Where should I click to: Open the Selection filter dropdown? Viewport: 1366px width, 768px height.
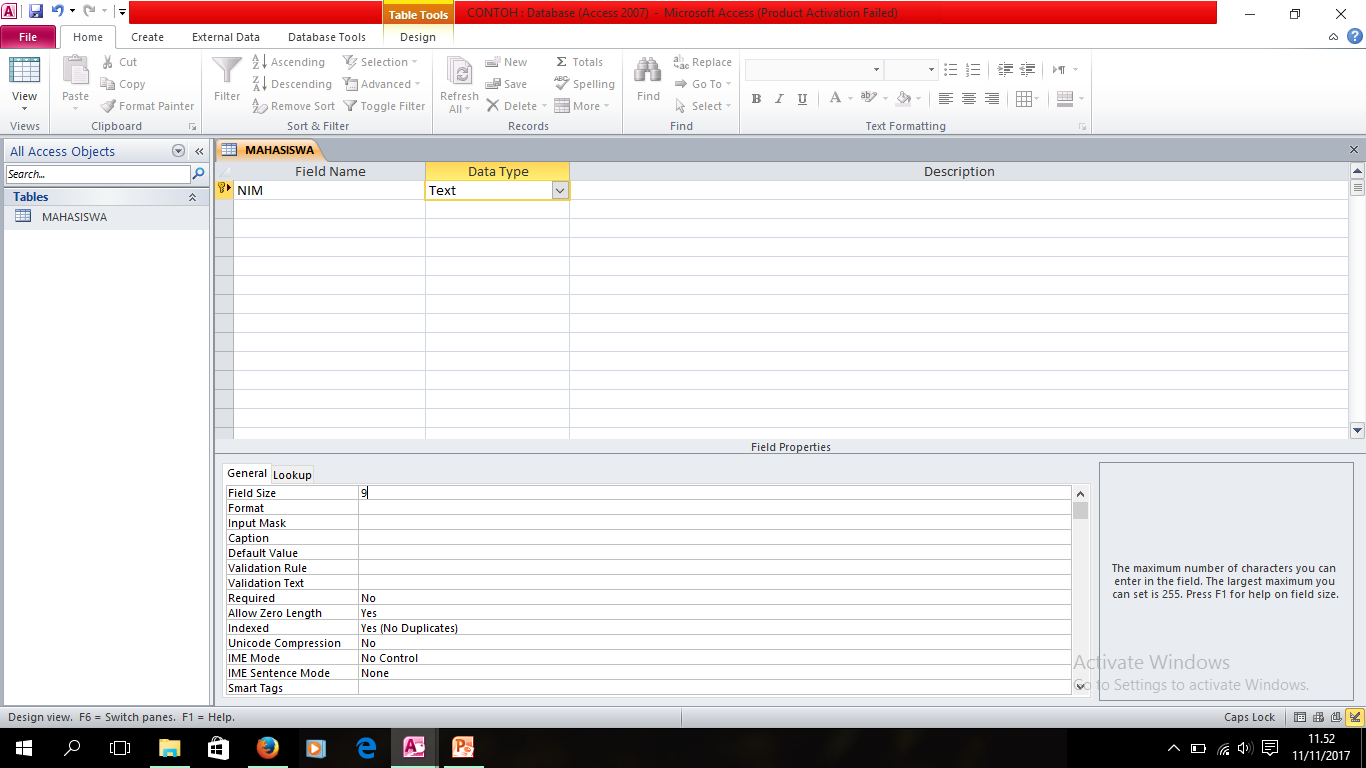[x=381, y=62]
